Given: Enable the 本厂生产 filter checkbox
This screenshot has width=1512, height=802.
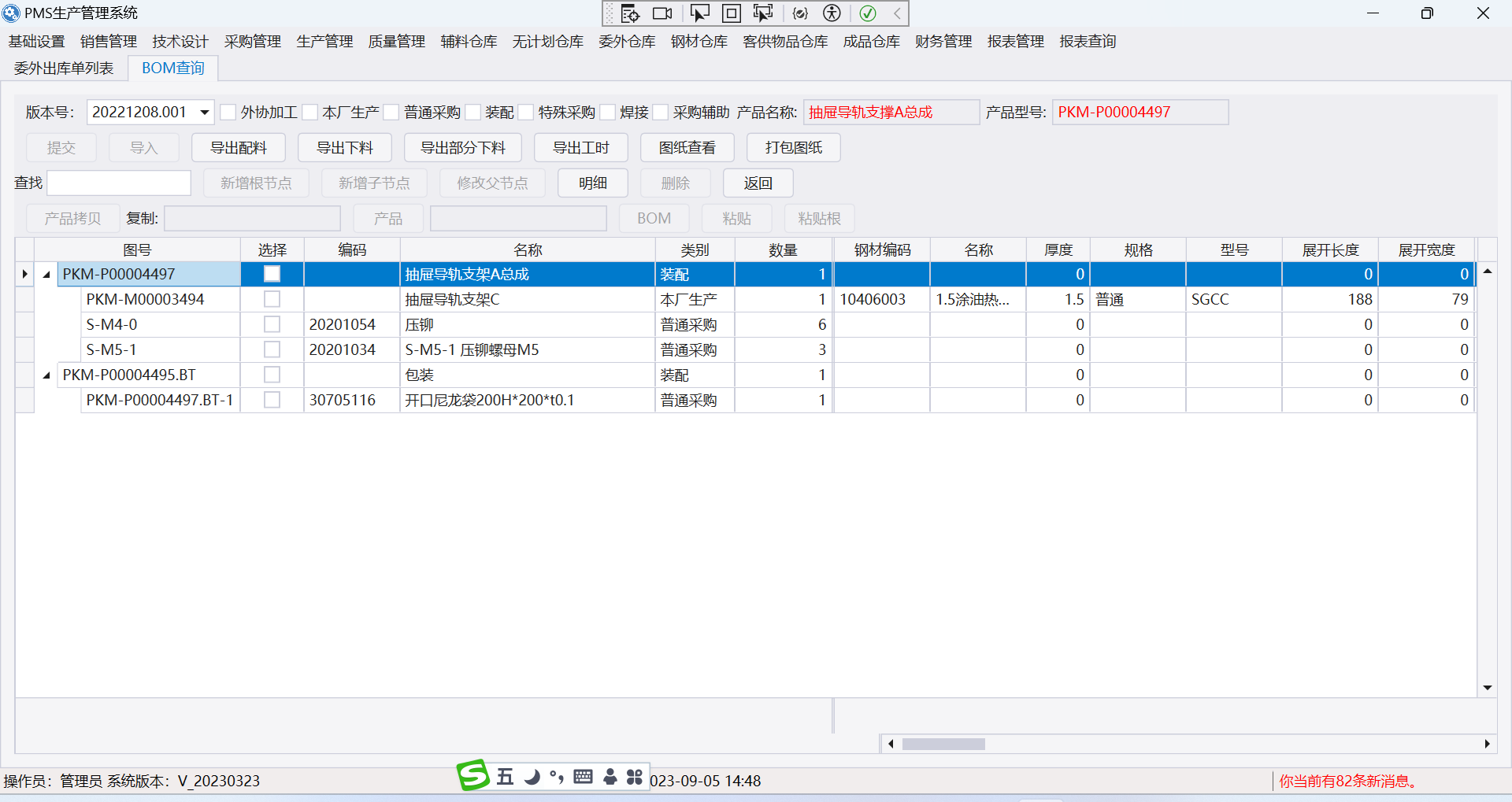Looking at the screenshot, I should pyautogui.click(x=310, y=112).
